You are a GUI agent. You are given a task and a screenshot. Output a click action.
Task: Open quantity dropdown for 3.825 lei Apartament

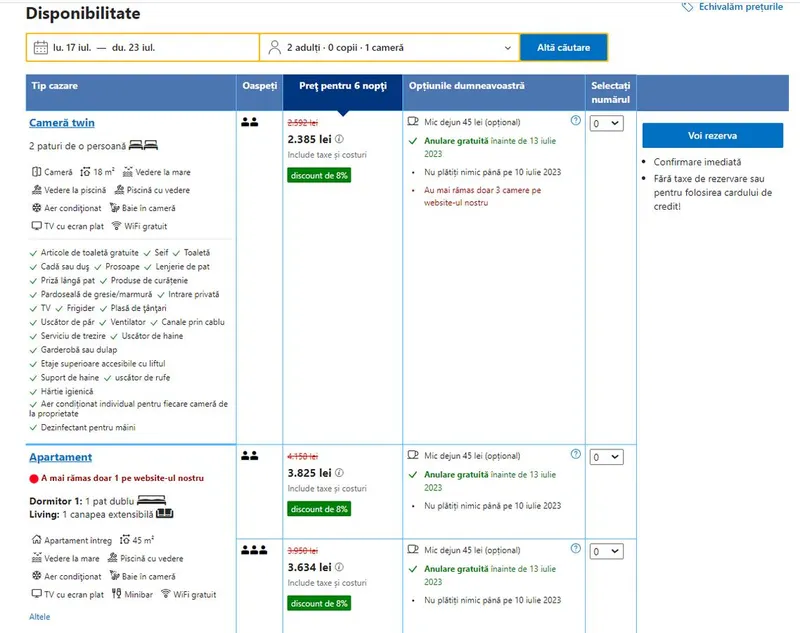pos(606,457)
